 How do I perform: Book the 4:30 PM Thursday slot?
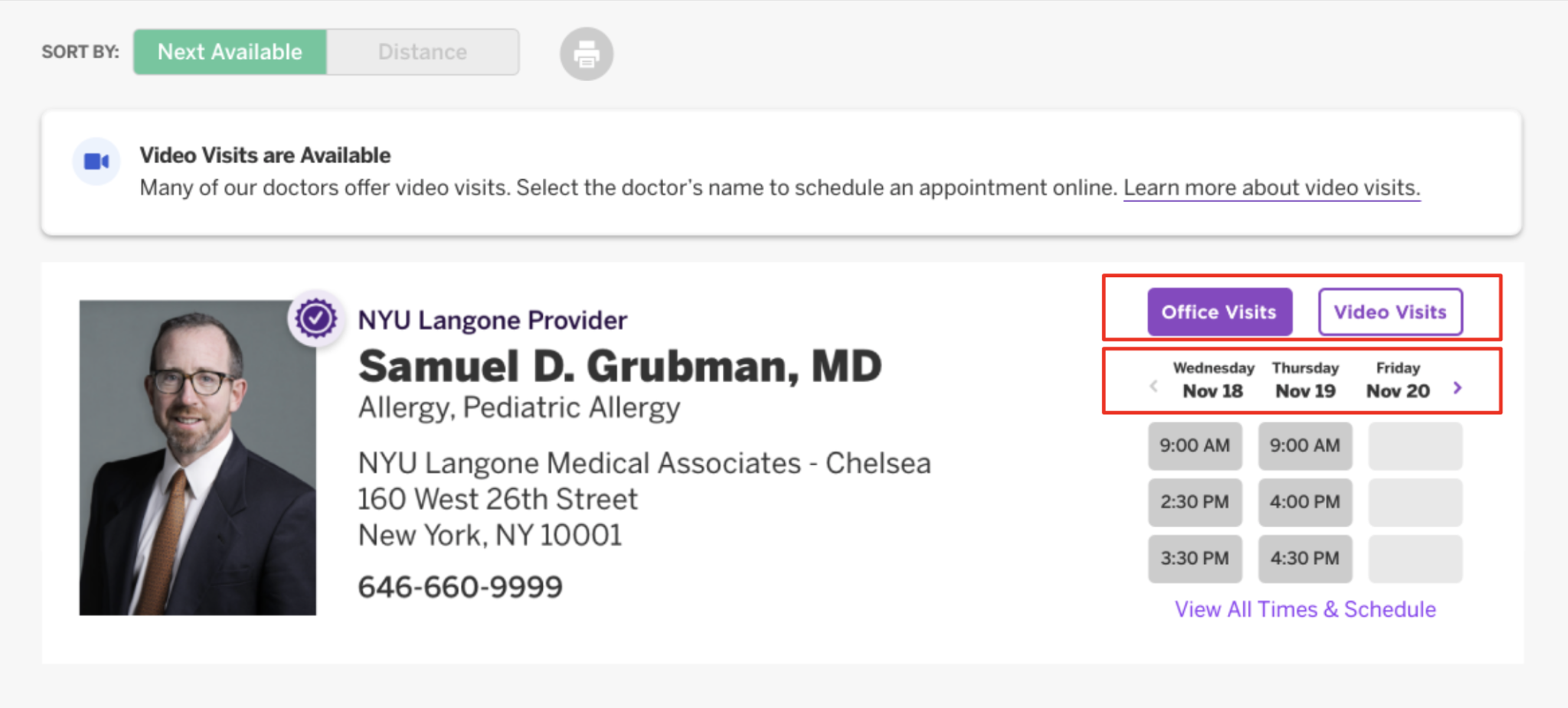click(1305, 559)
